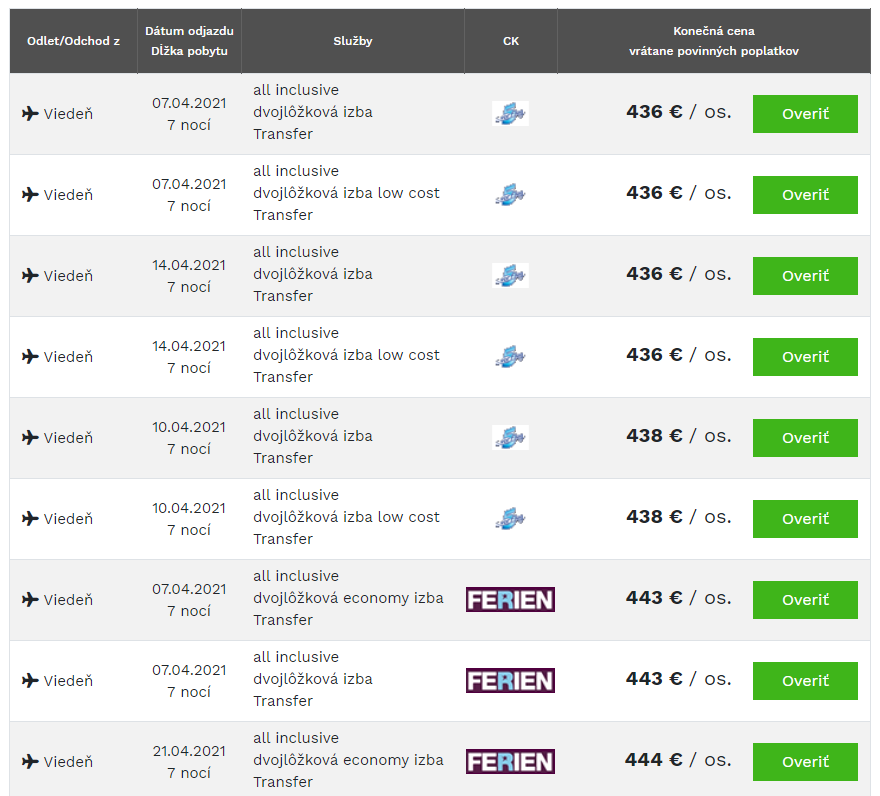Viewport: 880px width, 796px height.
Task: Click Overiť for 21.04.2021 economy izba 444 €
Action: (x=805, y=762)
